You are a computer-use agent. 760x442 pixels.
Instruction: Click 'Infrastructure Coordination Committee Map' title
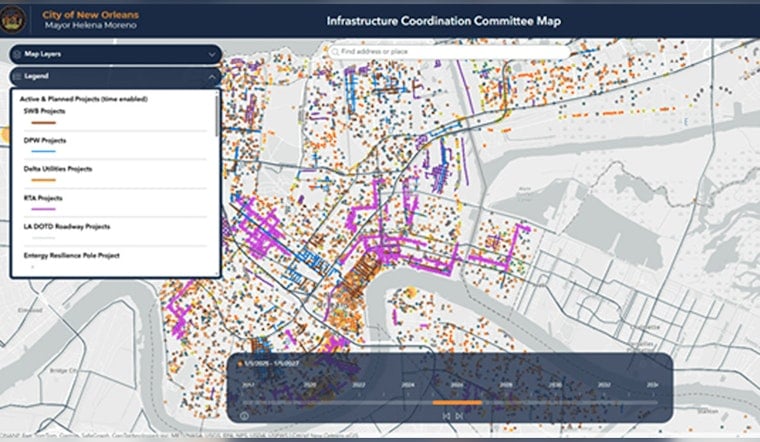443,21
